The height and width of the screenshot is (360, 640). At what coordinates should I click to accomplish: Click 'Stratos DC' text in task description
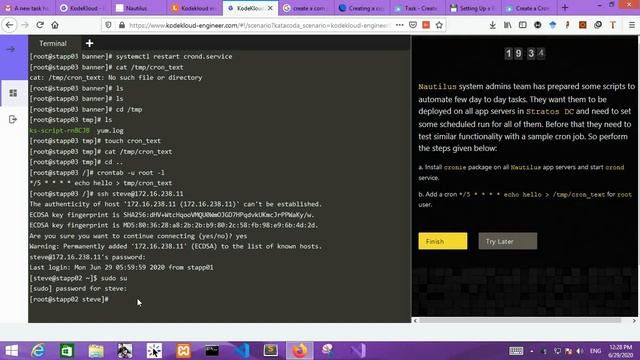coord(550,111)
